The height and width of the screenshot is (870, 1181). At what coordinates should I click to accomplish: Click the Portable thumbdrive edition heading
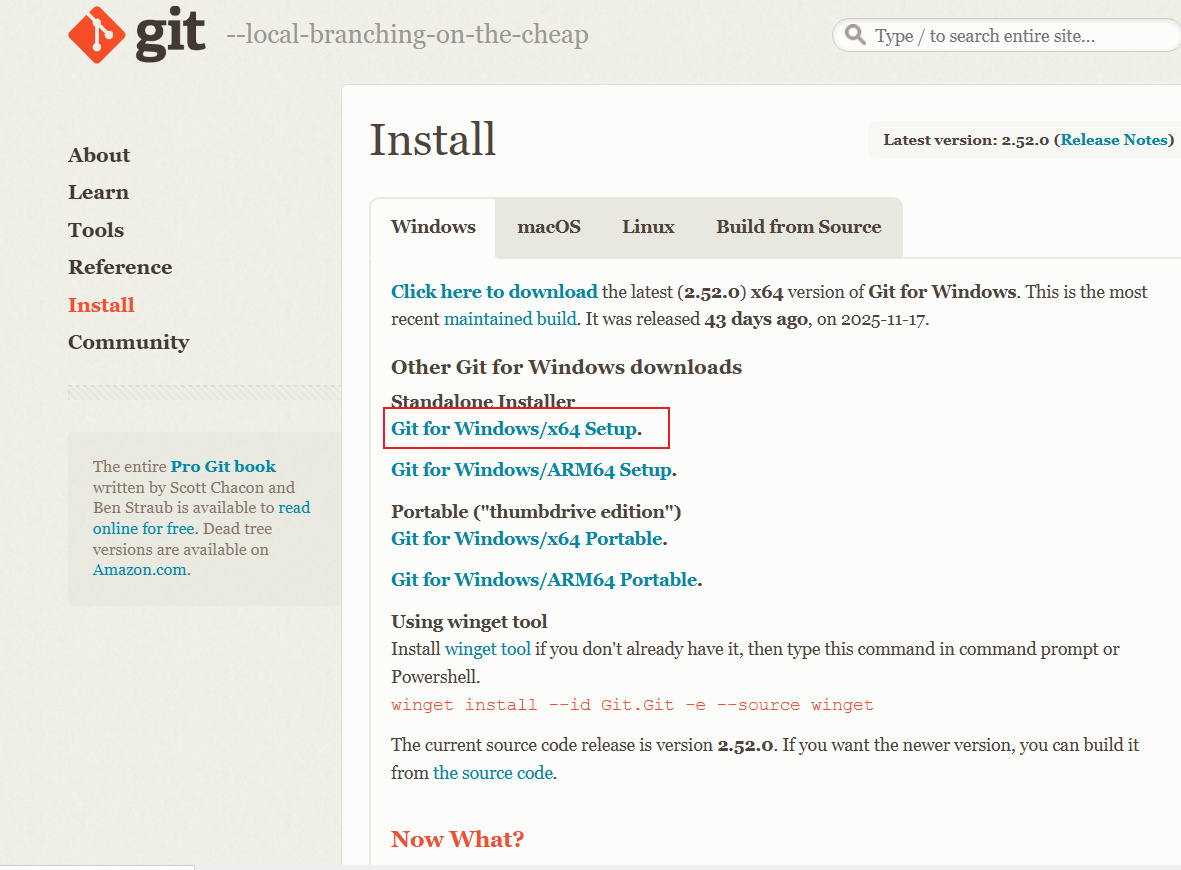536,512
